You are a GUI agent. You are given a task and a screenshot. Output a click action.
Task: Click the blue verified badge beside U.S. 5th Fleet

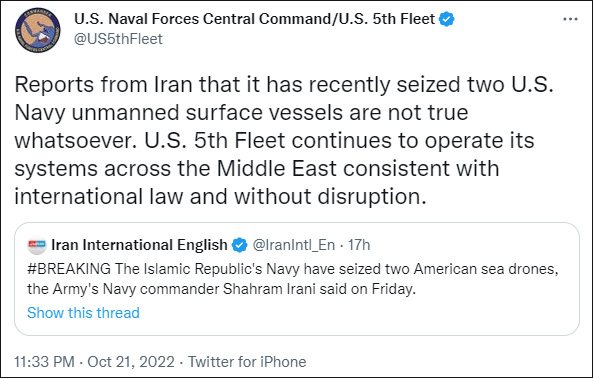[447, 19]
